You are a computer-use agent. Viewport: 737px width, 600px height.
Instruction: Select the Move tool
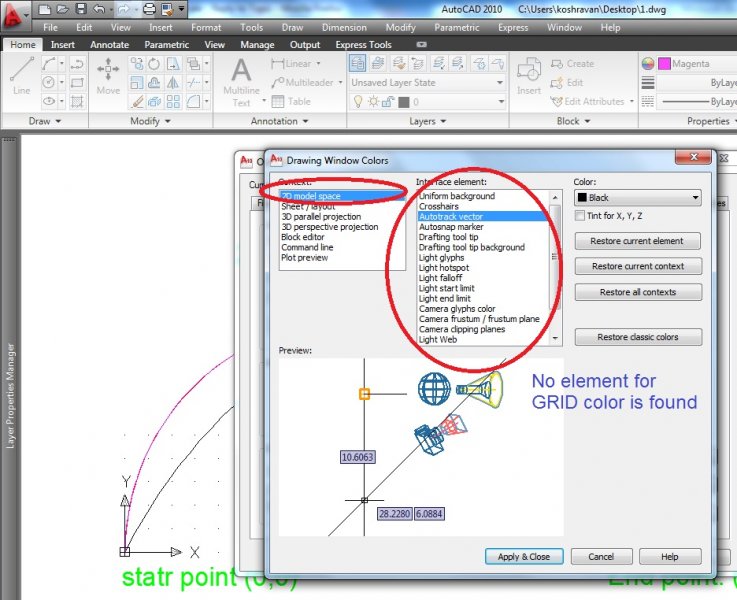[x=108, y=75]
